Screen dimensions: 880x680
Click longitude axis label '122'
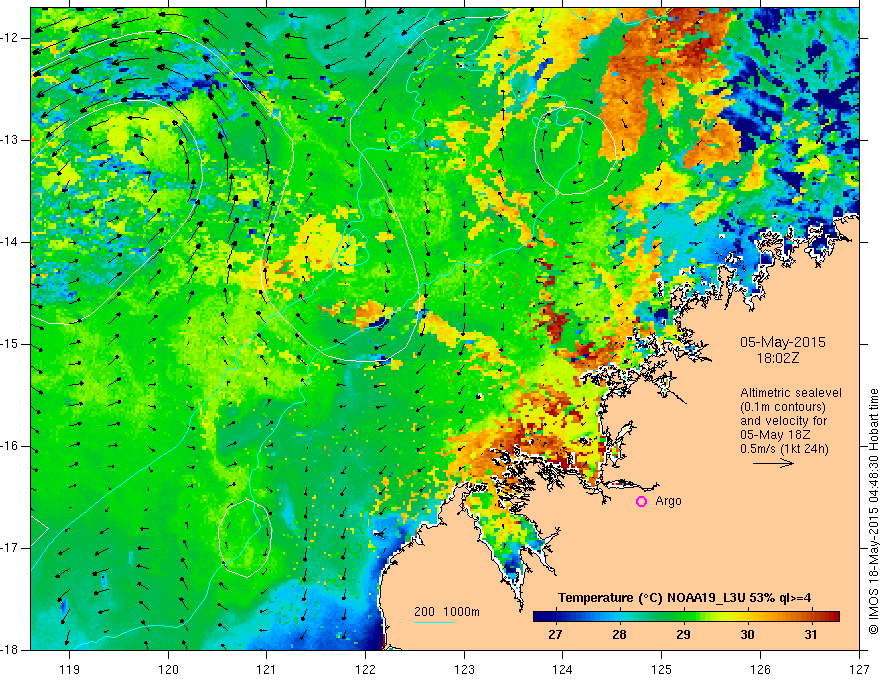pyautogui.click(x=365, y=669)
